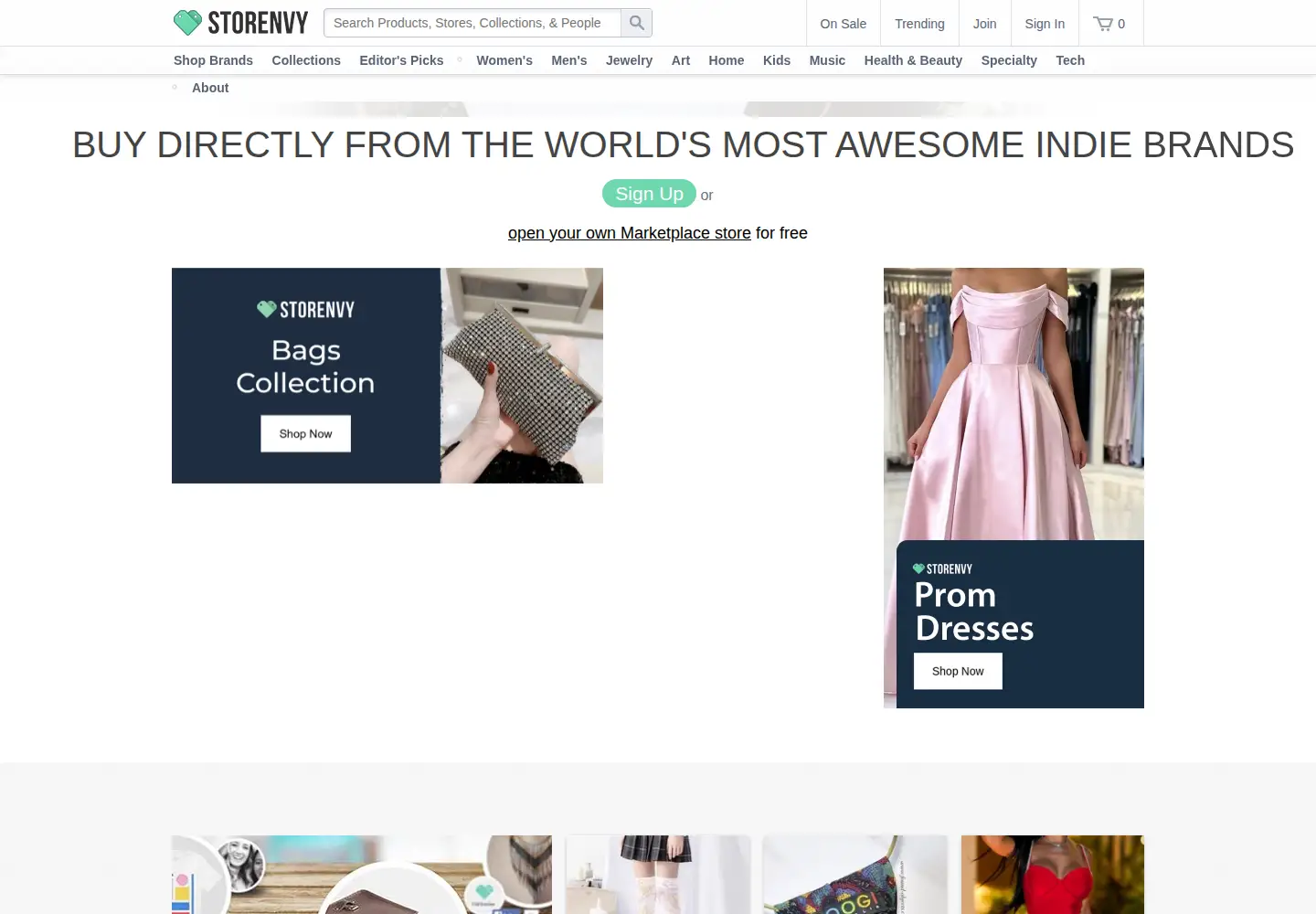Open the colorful graffiti print product thumbnail

[855, 875]
